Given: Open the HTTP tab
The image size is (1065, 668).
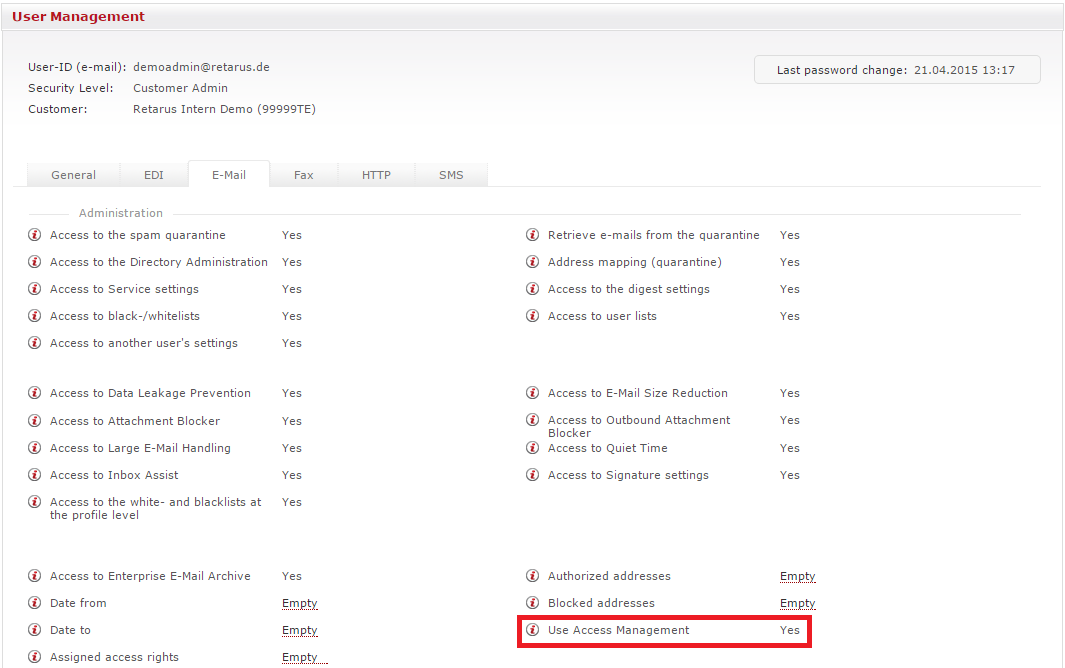Looking at the screenshot, I should click(376, 175).
